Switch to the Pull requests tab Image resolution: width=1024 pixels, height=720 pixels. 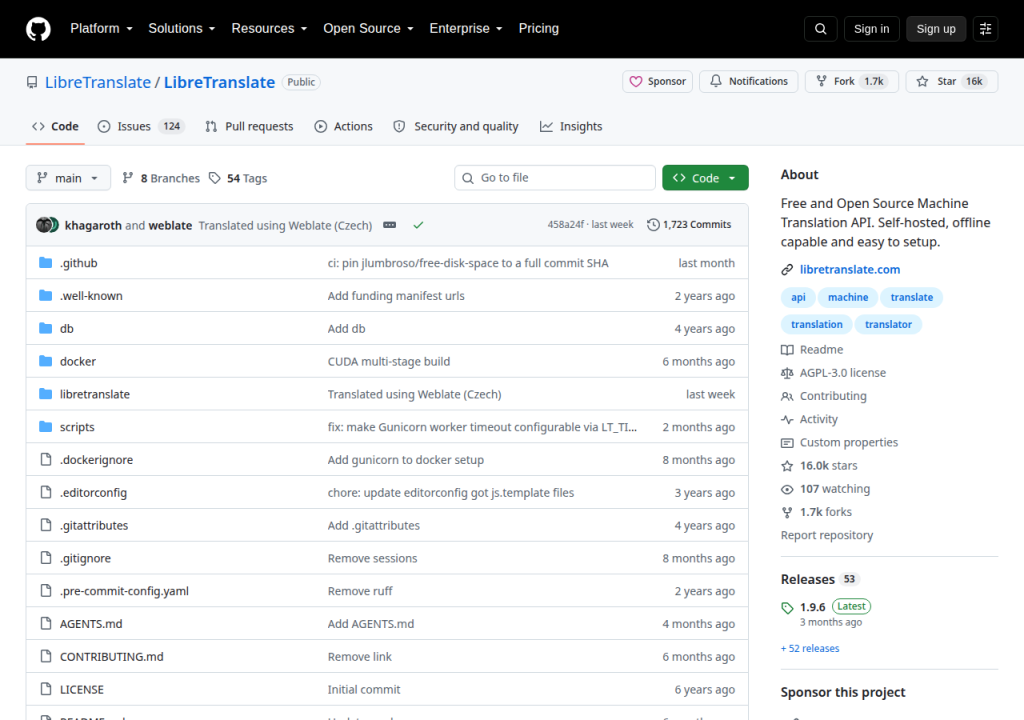[x=249, y=126]
